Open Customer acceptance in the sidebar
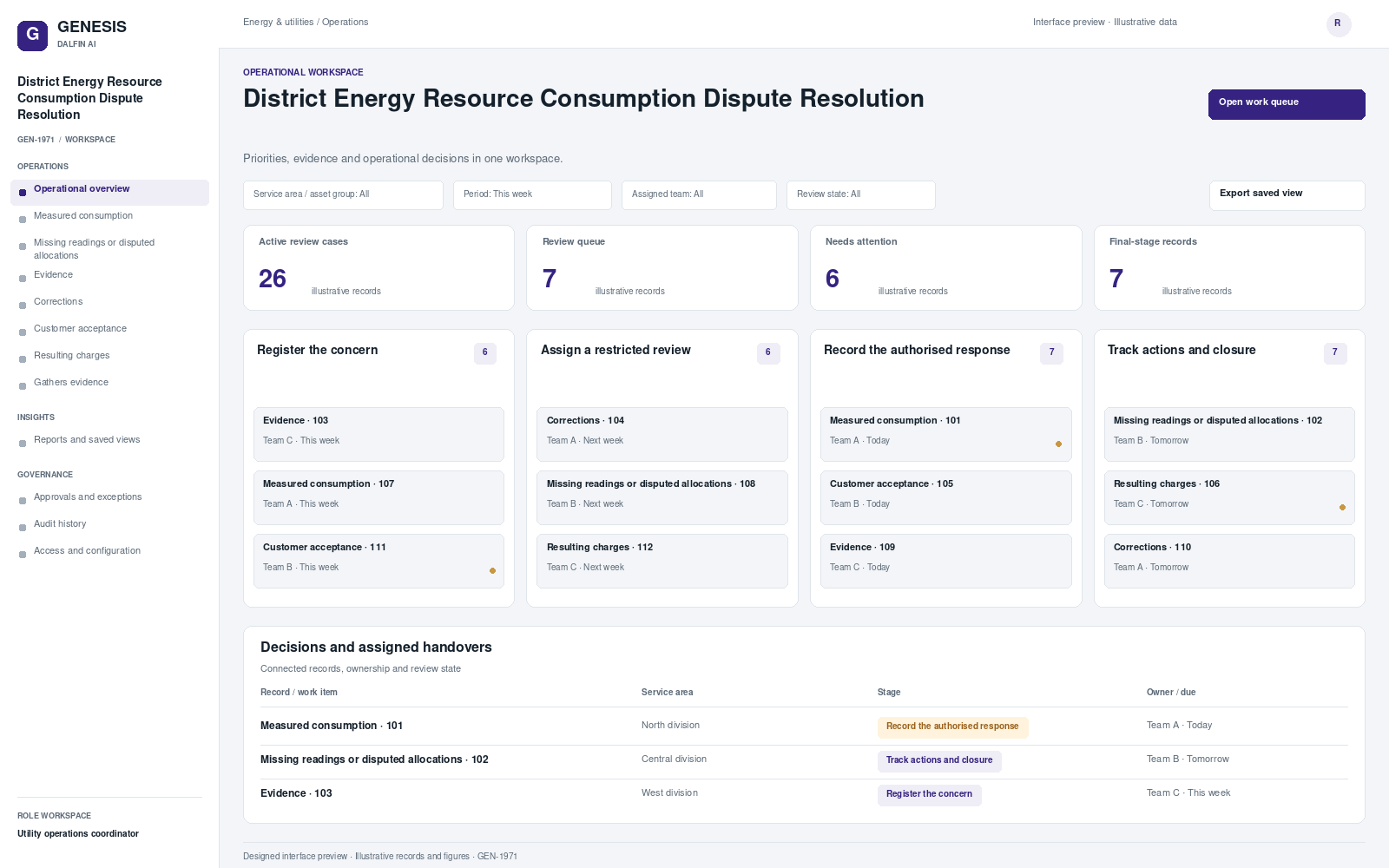The image size is (1389, 868). [x=109, y=329]
